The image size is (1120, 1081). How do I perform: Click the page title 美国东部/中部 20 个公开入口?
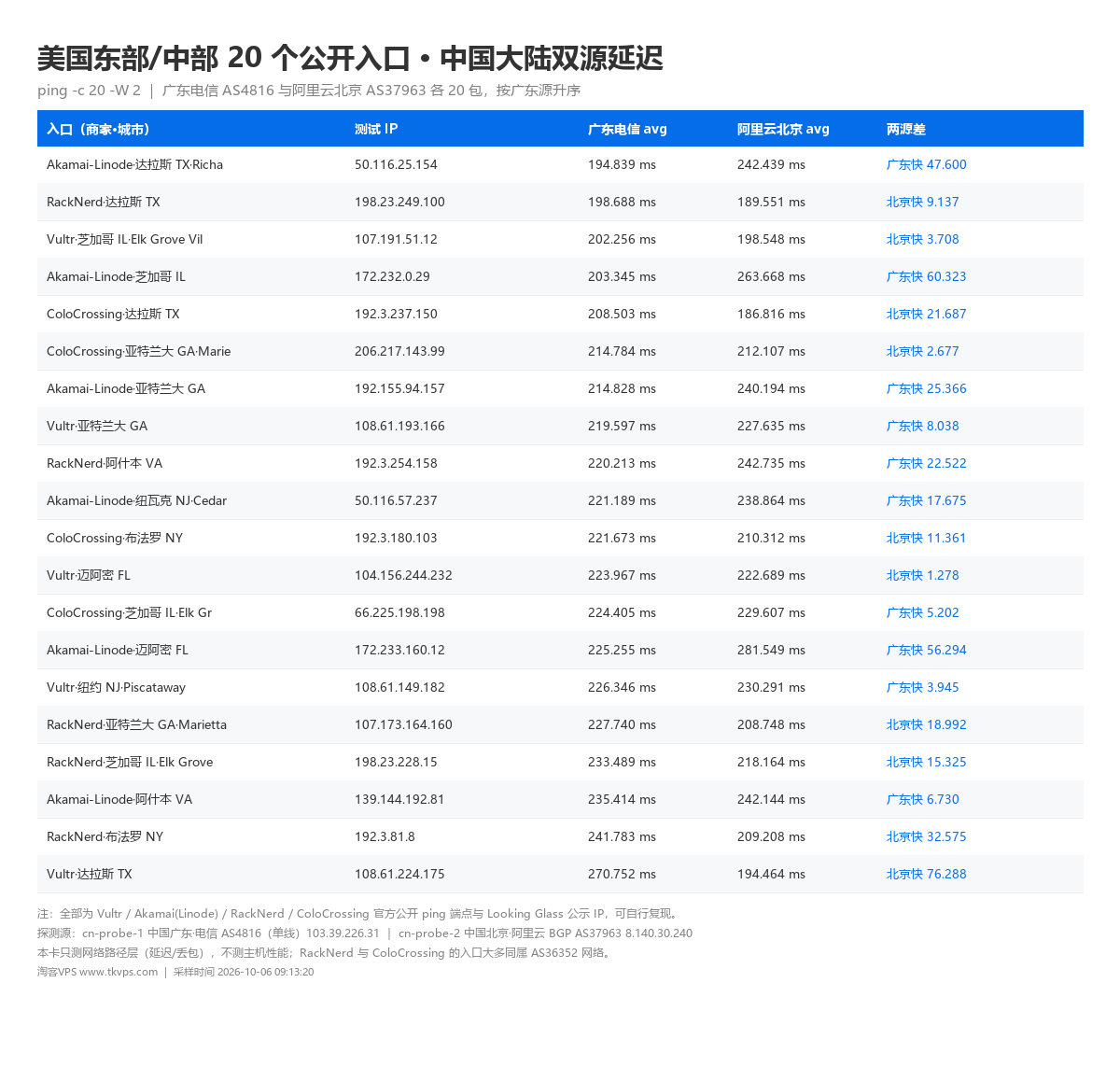coord(224,58)
